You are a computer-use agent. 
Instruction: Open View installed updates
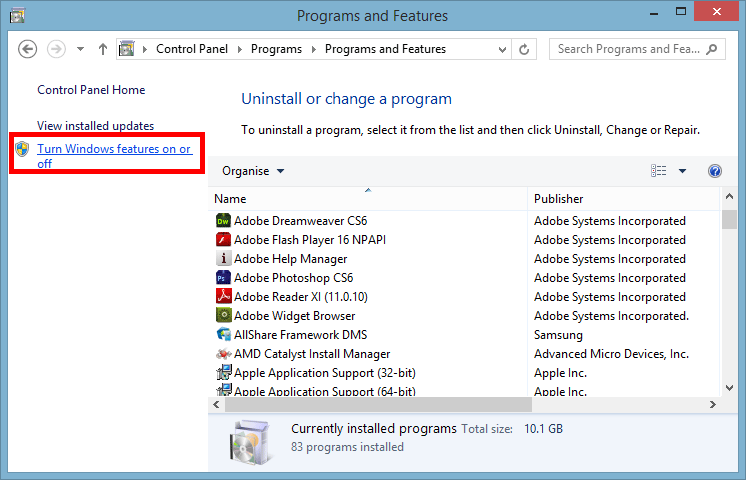(96, 126)
